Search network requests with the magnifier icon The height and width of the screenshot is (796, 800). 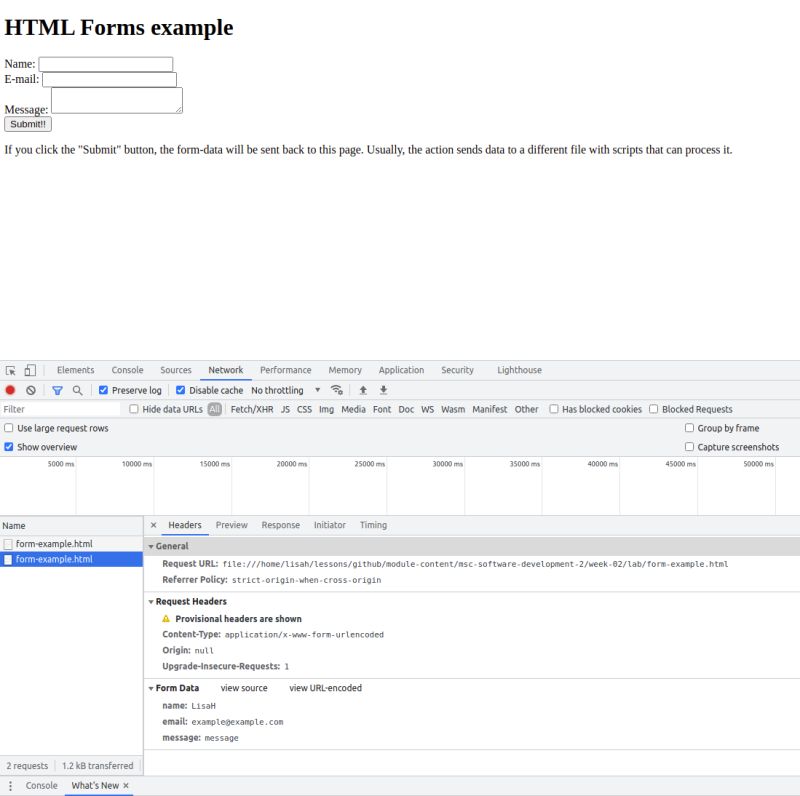[78, 390]
